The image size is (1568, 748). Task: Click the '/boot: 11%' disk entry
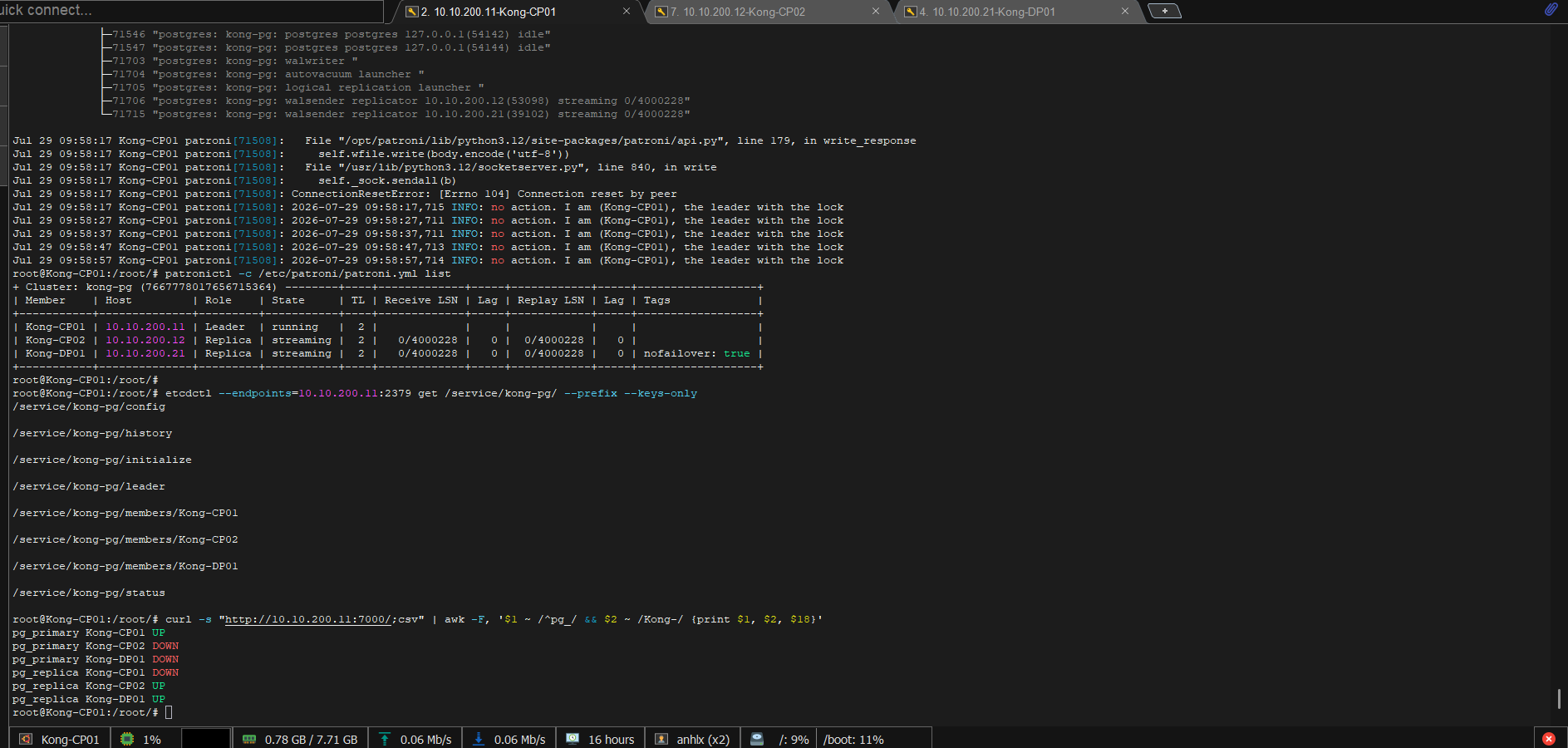click(853, 740)
